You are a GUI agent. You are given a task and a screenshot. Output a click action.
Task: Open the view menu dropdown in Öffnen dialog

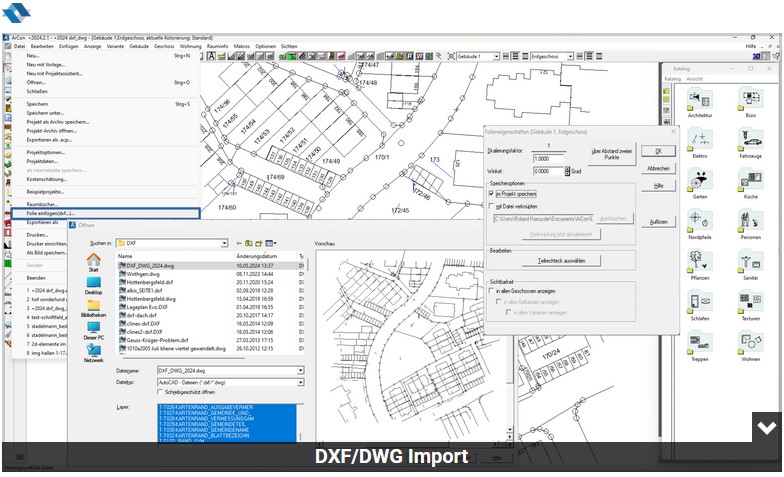click(270, 243)
